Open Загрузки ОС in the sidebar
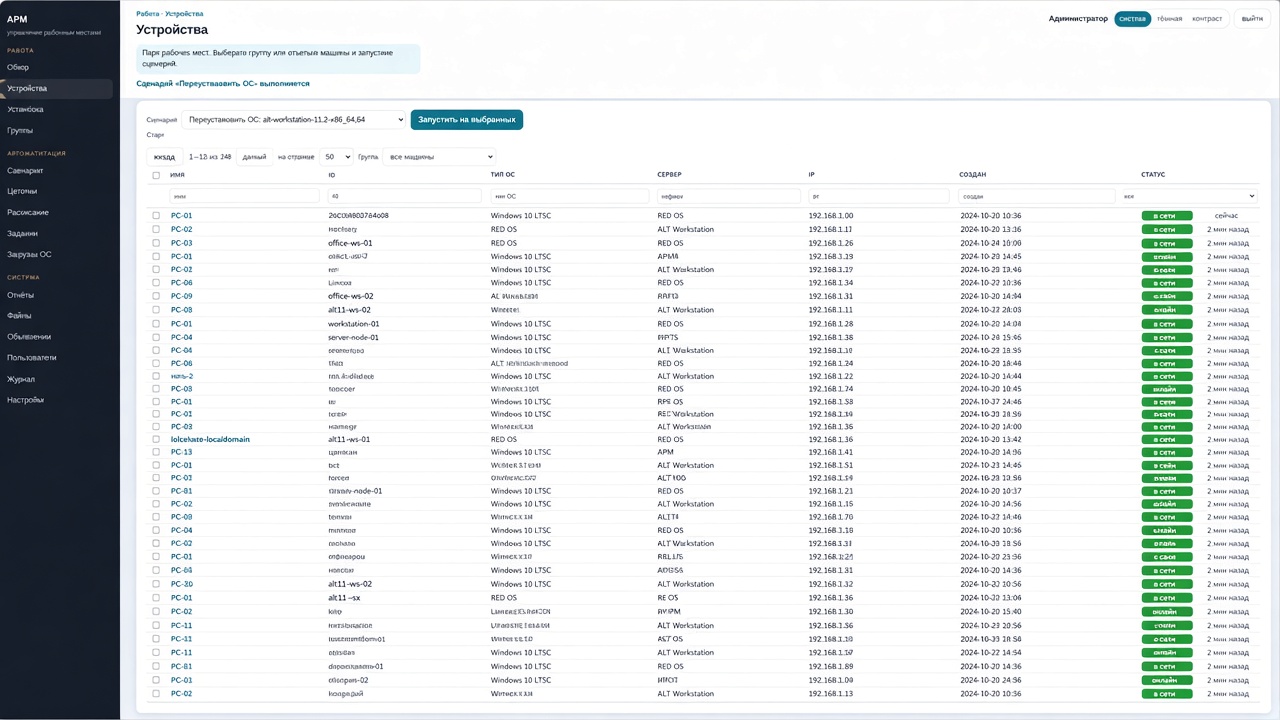Image resolution: width=1280 pixels, height=720 pixels. pyautogui.click(x=29, y=255)
